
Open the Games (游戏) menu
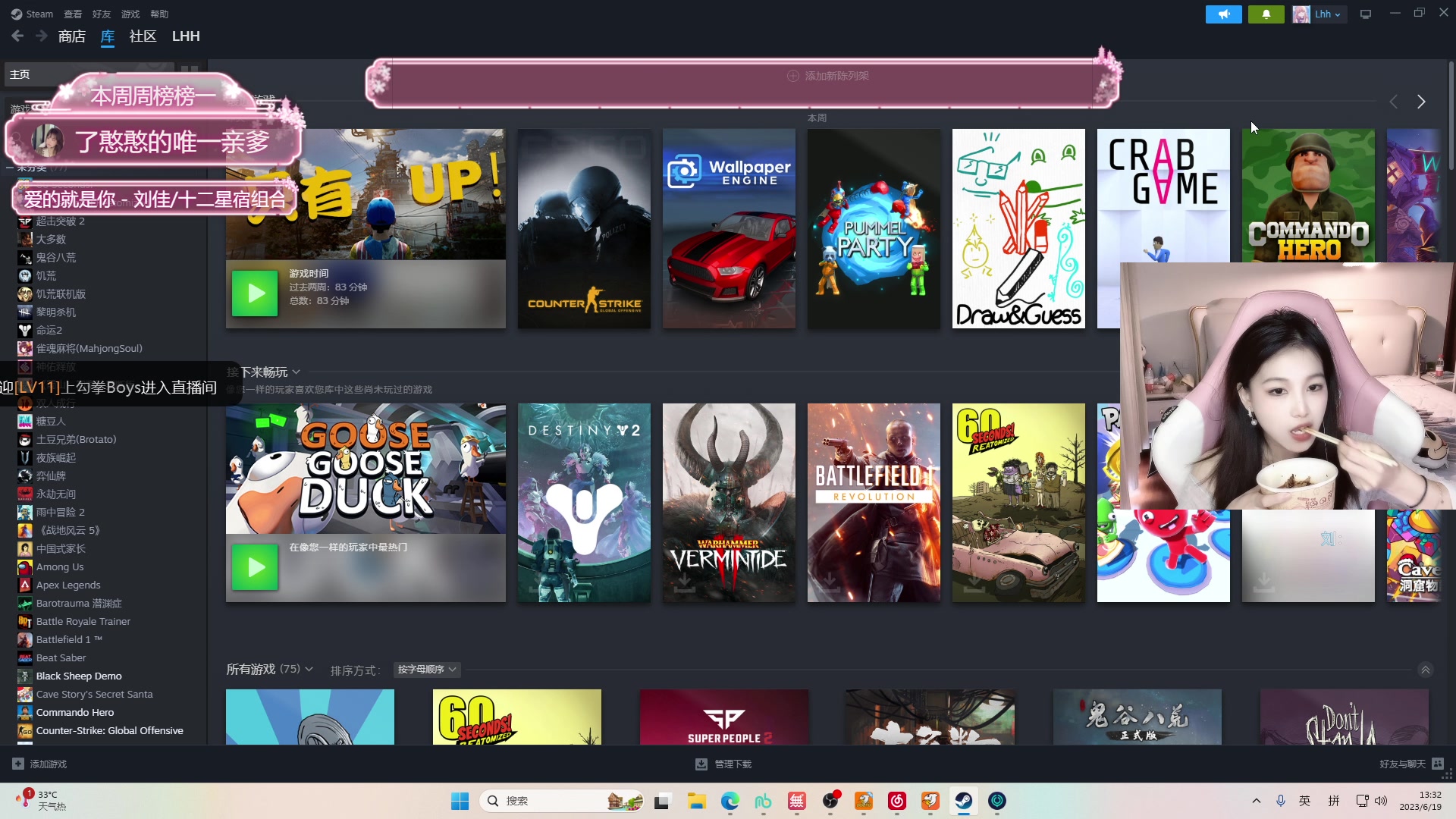(x=130, y=14)
